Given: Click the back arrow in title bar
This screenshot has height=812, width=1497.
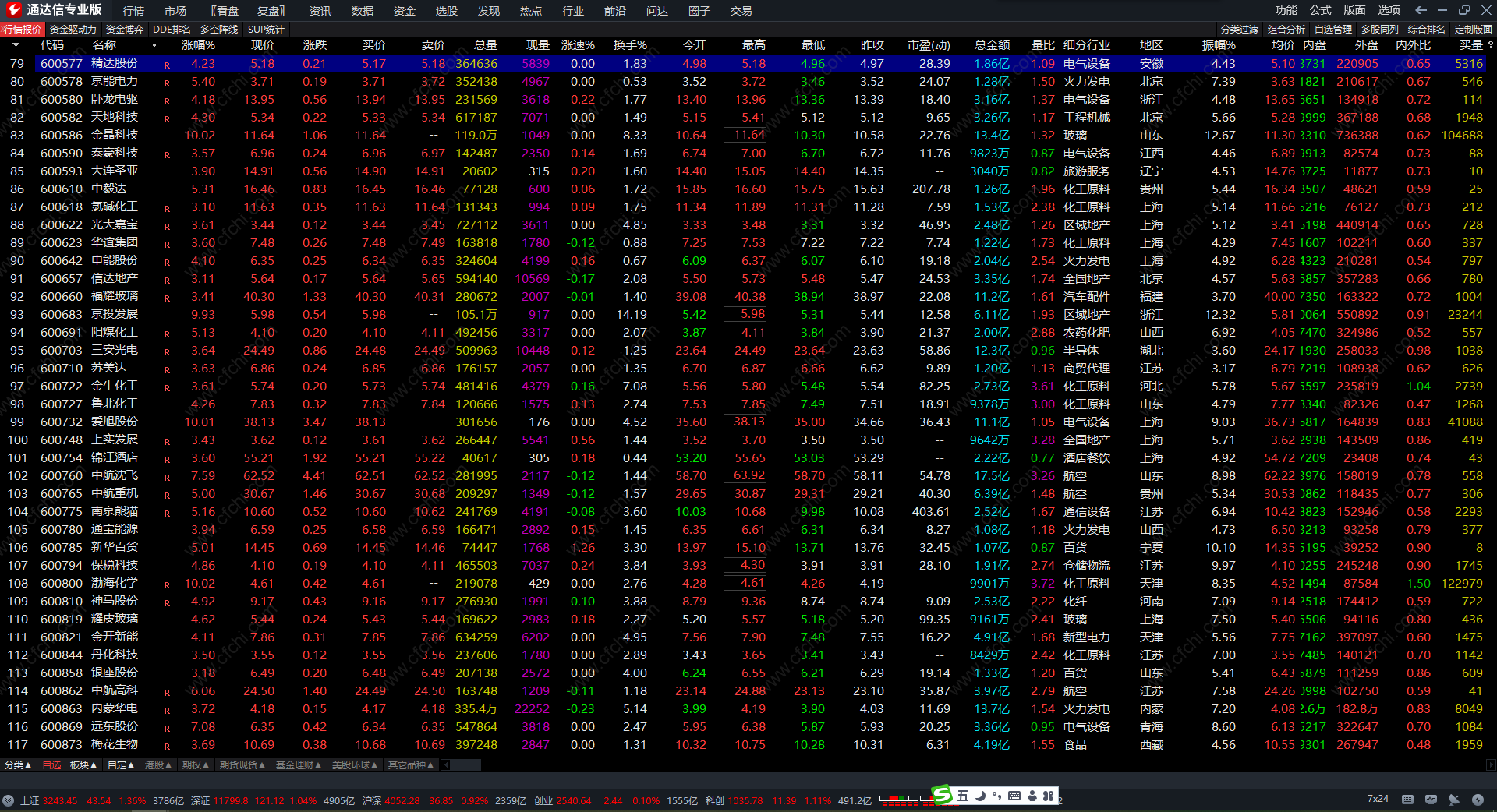Looking at the screenshot, I should [x=1421, y=10].
